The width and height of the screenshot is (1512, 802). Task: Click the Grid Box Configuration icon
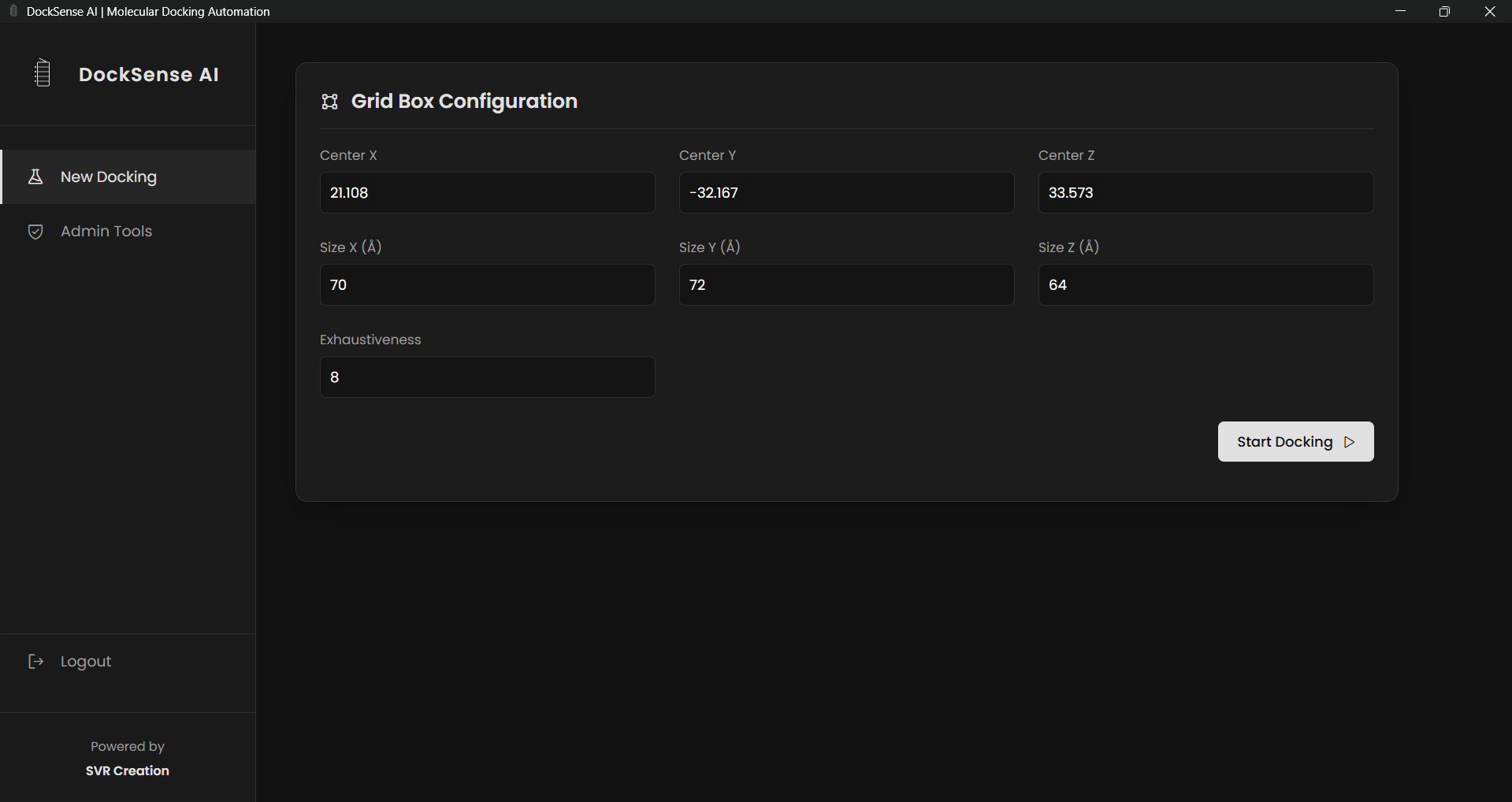point(330,102)
